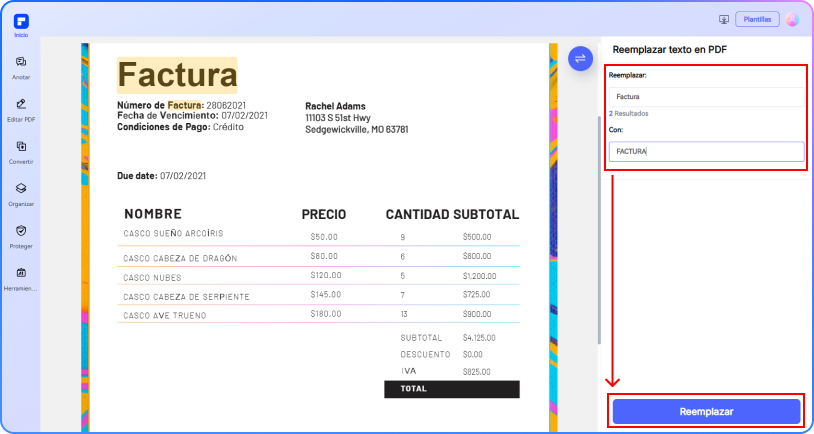The height and width of the screenshot is (434, 814).
Task: Open the user profile avatar
Action: 792,19
